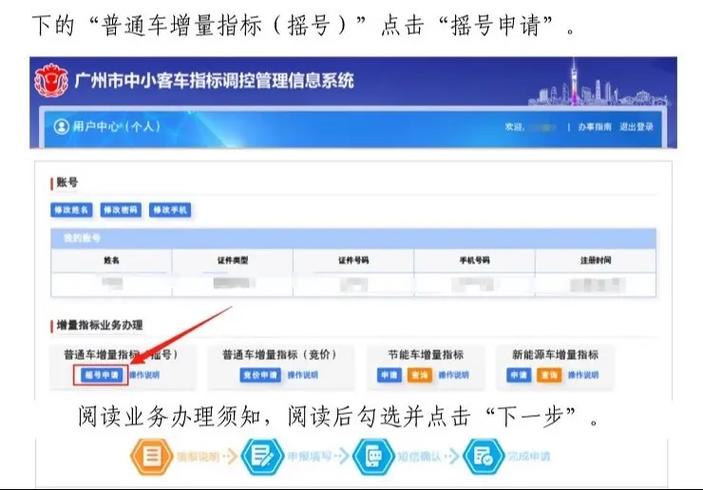Click the 申报填写 step hexagon icon

pos(262,456)
